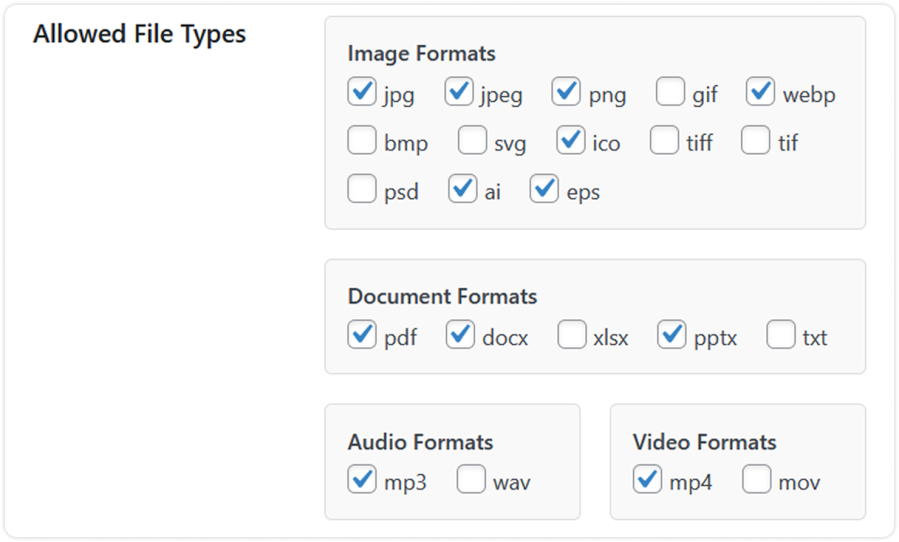This screenshot has width=899, height=542.
Task: Allow psd files
Action: pyautogui.click(x=361, y=189)
